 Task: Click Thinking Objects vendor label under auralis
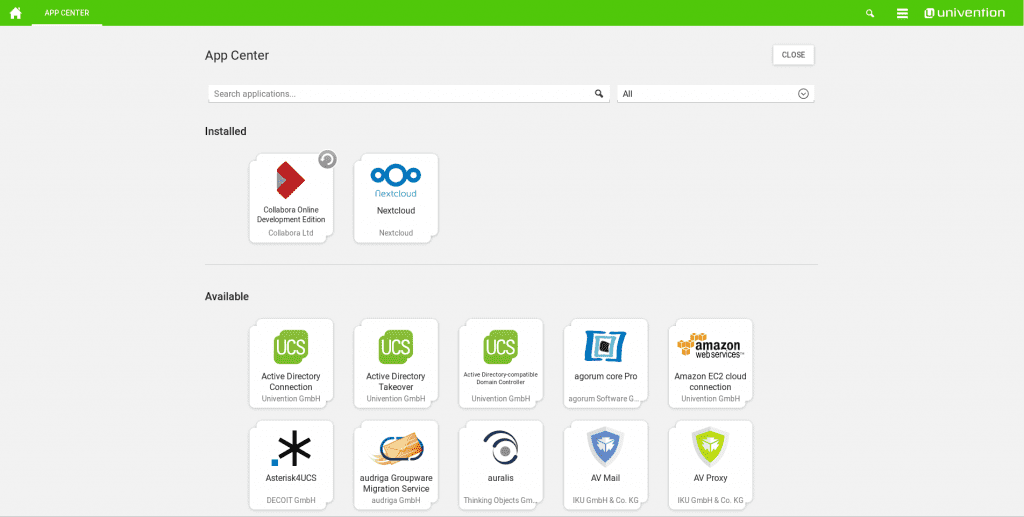point(500,501)
